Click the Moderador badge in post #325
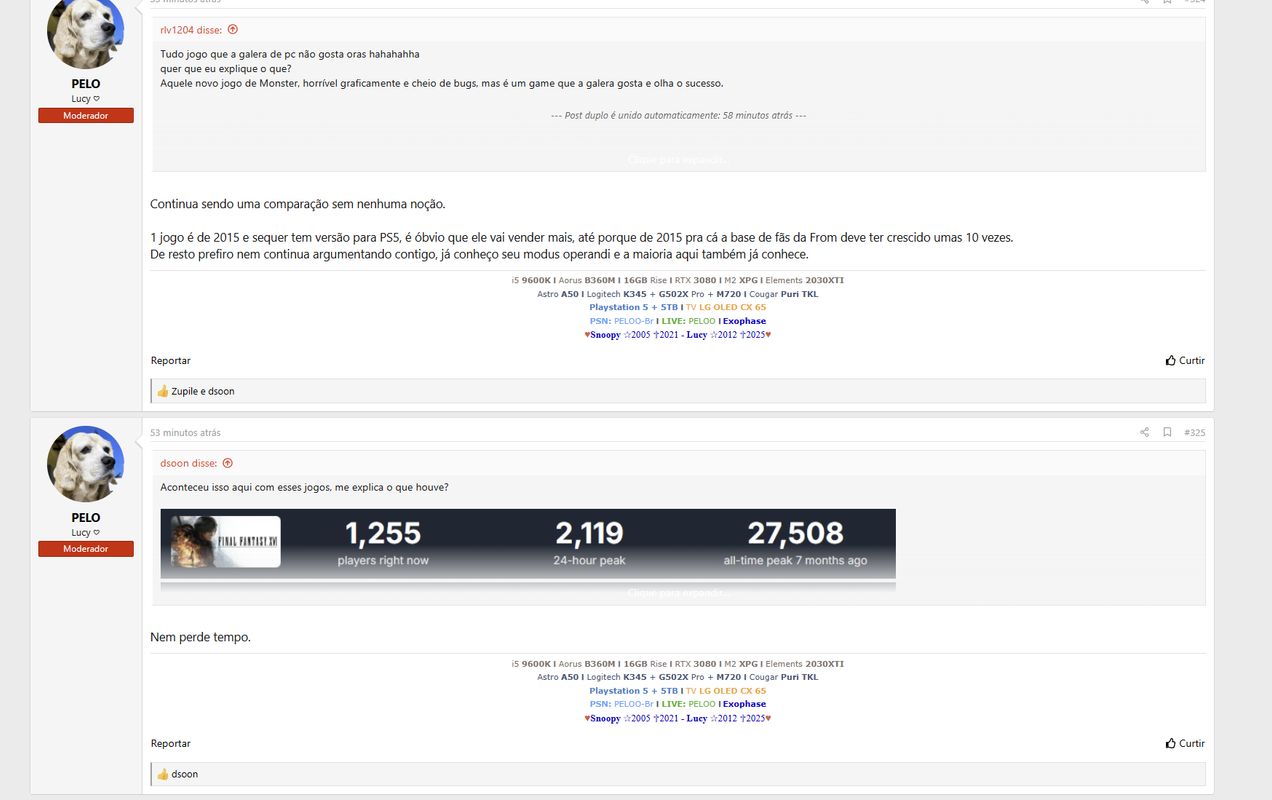The width and height of the screenshot is (1272, 800). pos(86,549)
